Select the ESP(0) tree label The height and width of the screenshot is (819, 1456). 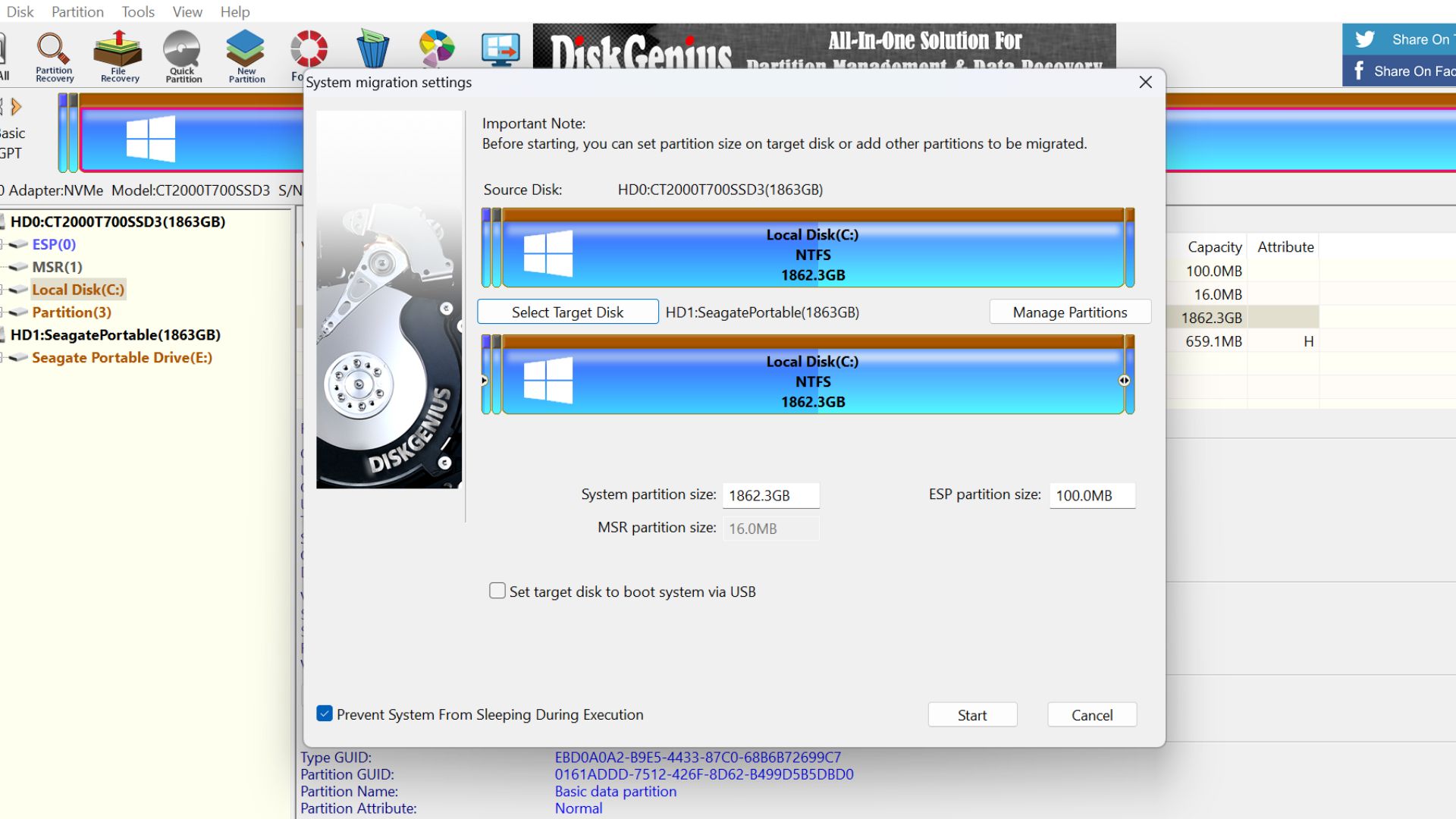(54, 244)
